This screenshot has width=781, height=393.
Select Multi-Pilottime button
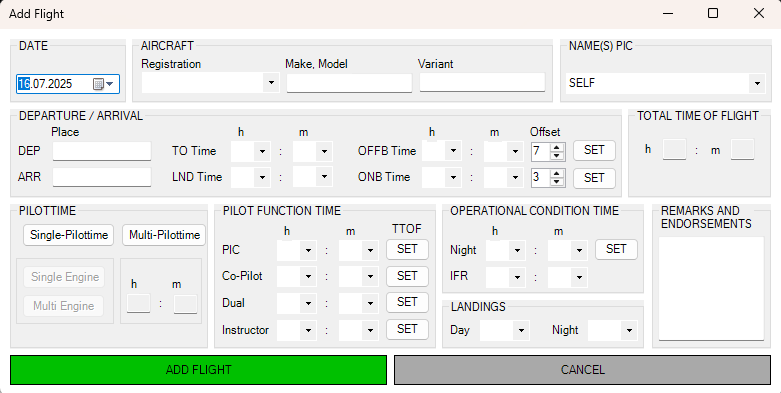[x=164, y=235]
